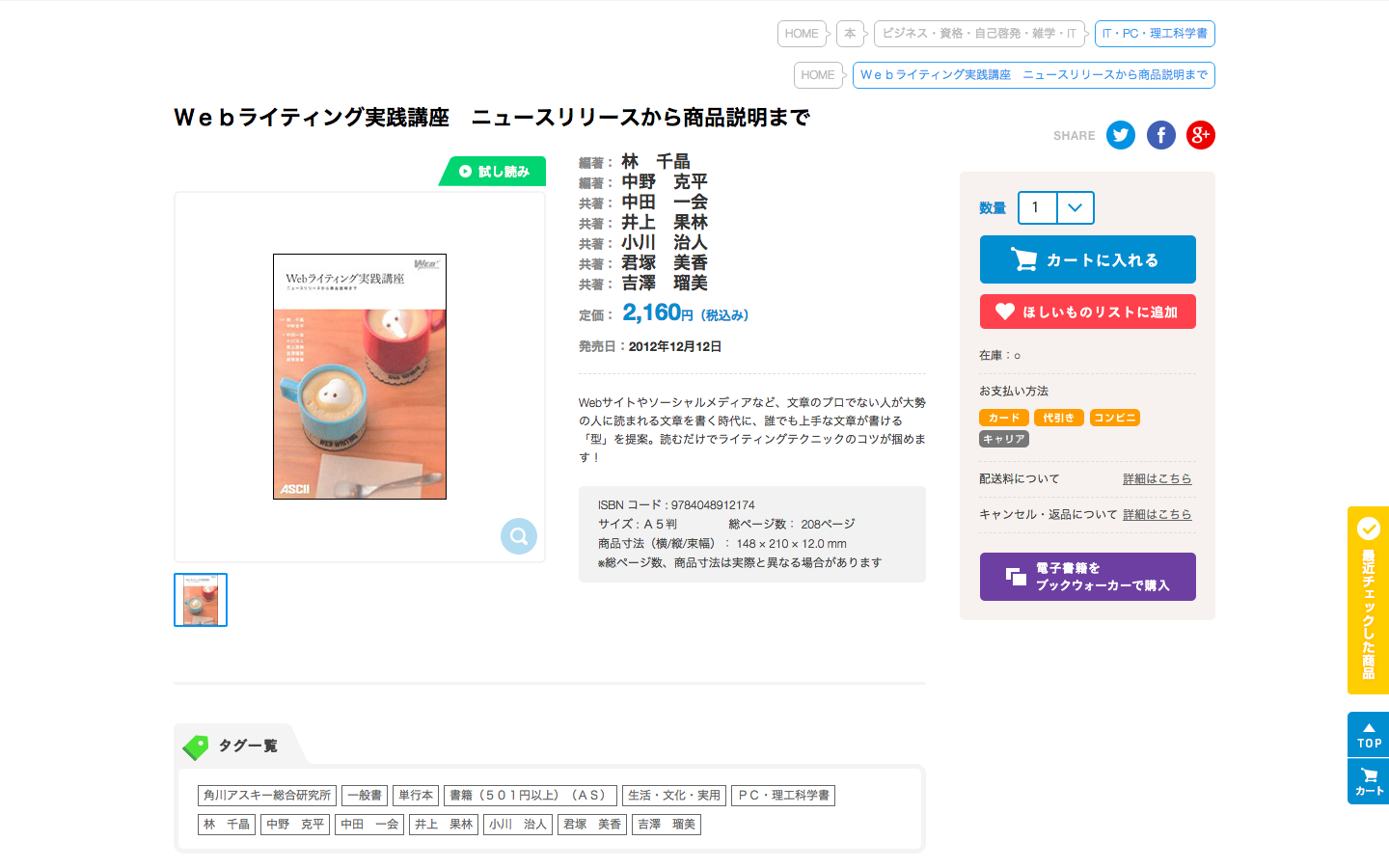Share this page on Facebook
Image resolution: width=1389 pixels, height=868 pixels.
tap(1161, 135)
